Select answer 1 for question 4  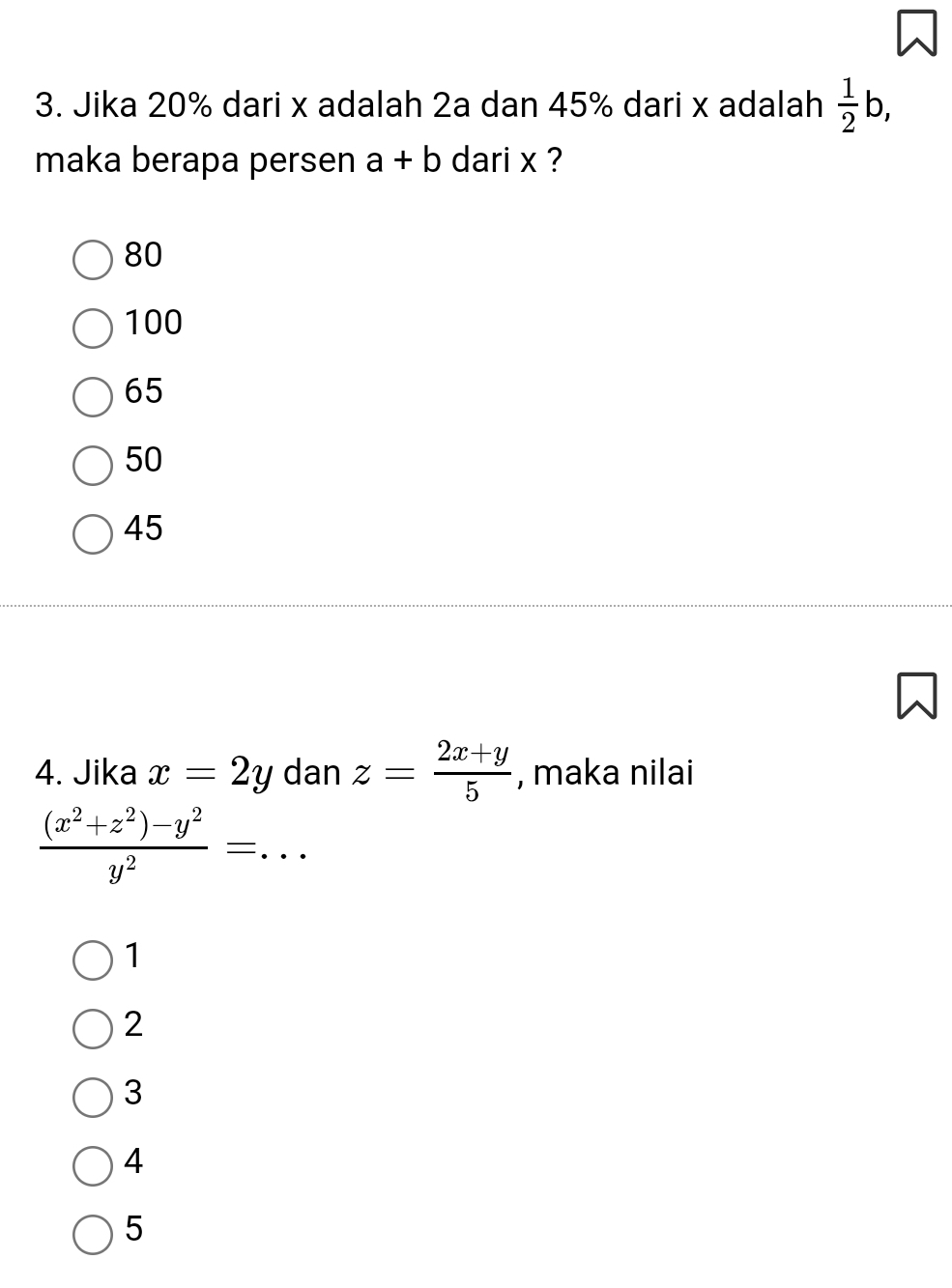click(x=93, y=959)
